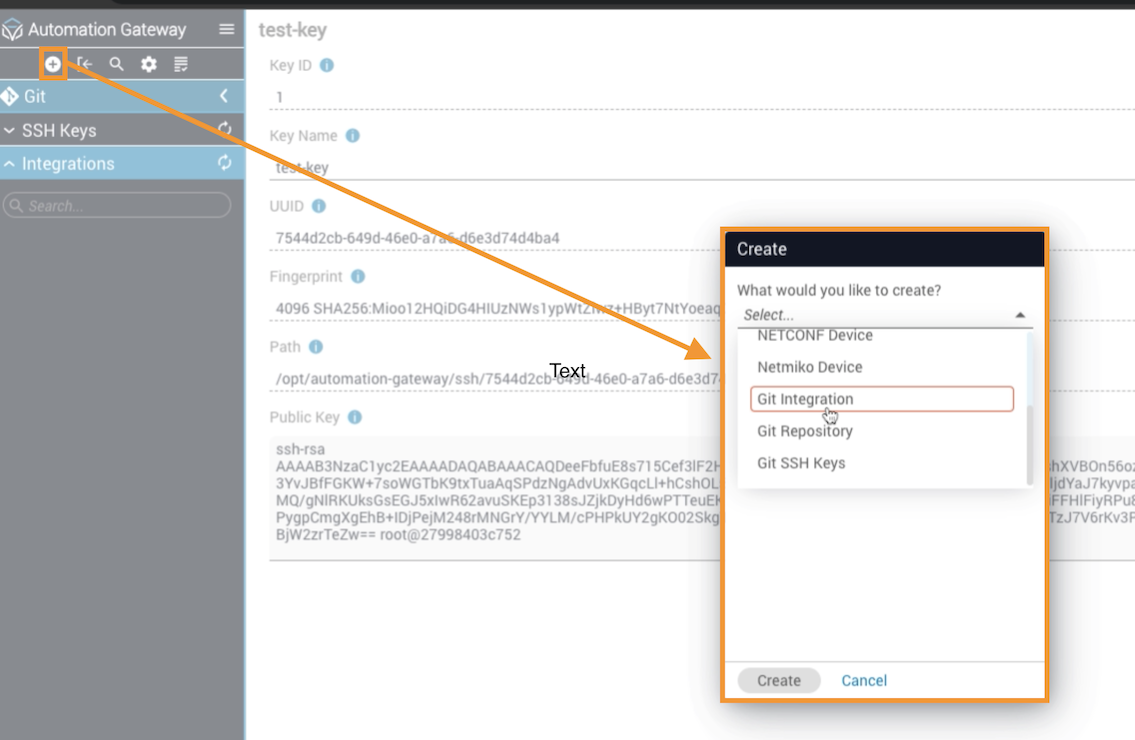Click the ssh-rsa public key text
The image size is (1135, 740).
click(x=498, y=492)
